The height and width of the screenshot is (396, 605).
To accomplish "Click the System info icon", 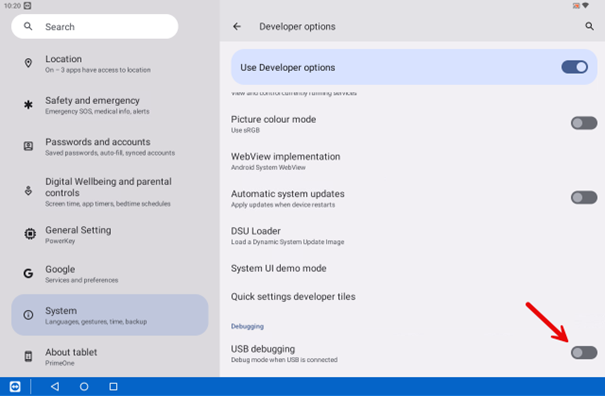I will click(28, 315).
